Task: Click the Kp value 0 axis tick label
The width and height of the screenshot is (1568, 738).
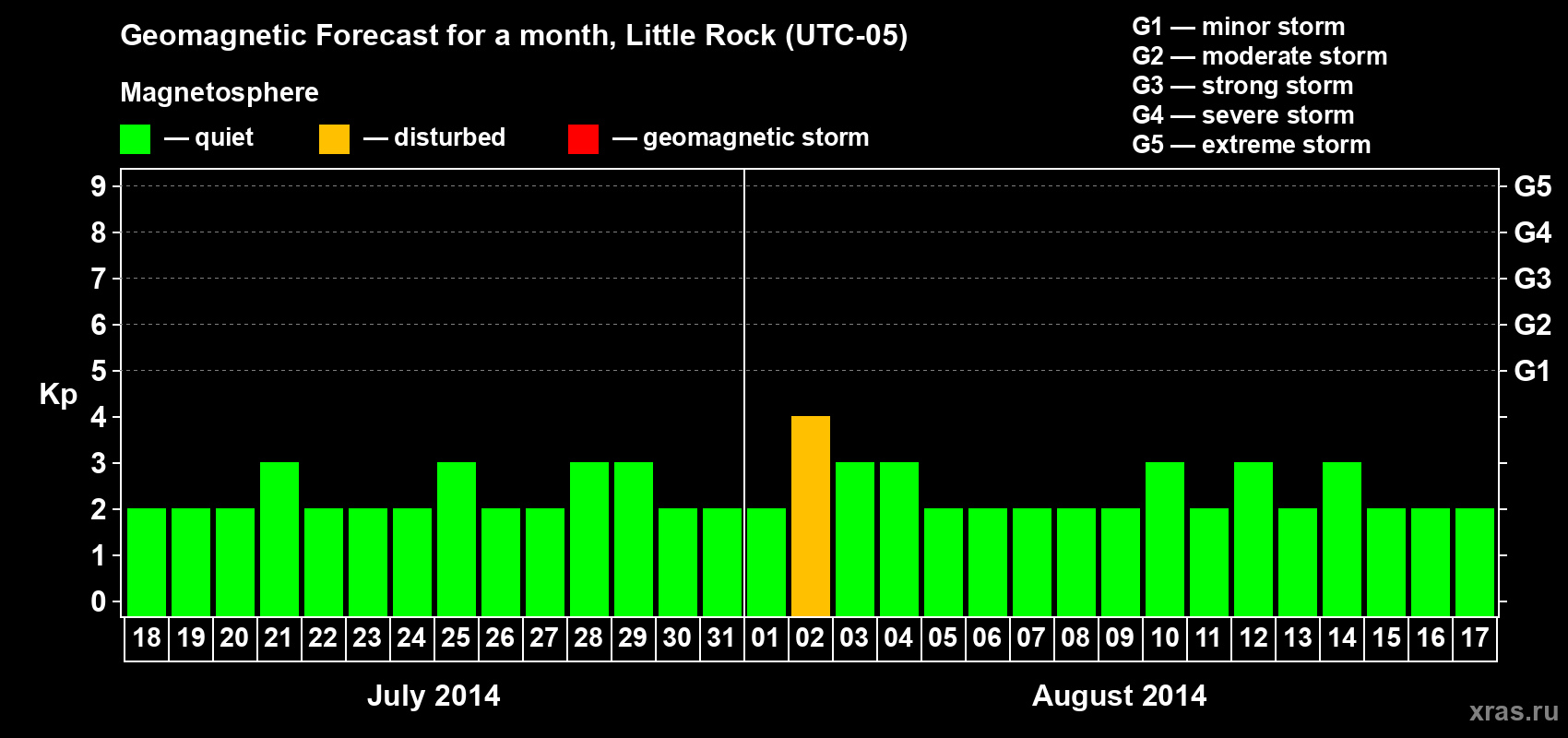Action: pos(99,601)
